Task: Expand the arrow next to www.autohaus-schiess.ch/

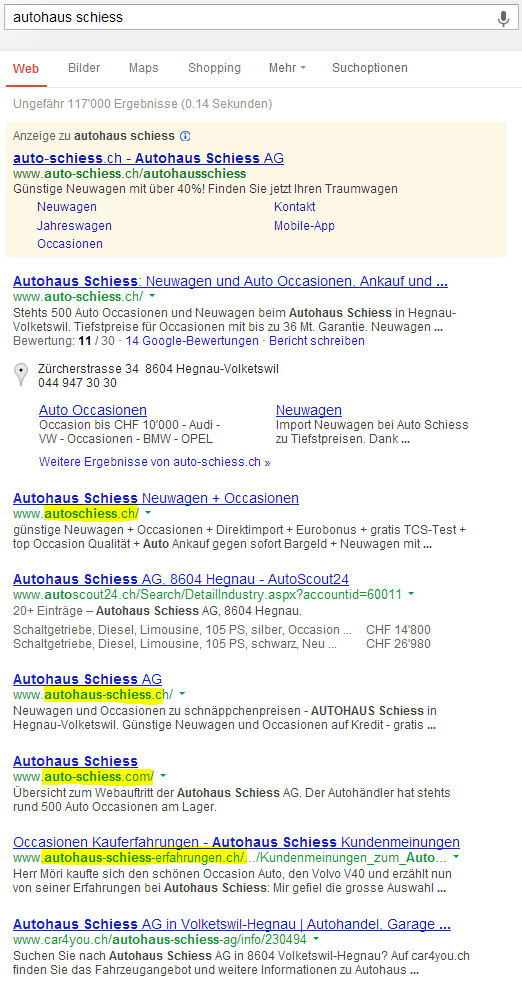Action: click(182, 694)
